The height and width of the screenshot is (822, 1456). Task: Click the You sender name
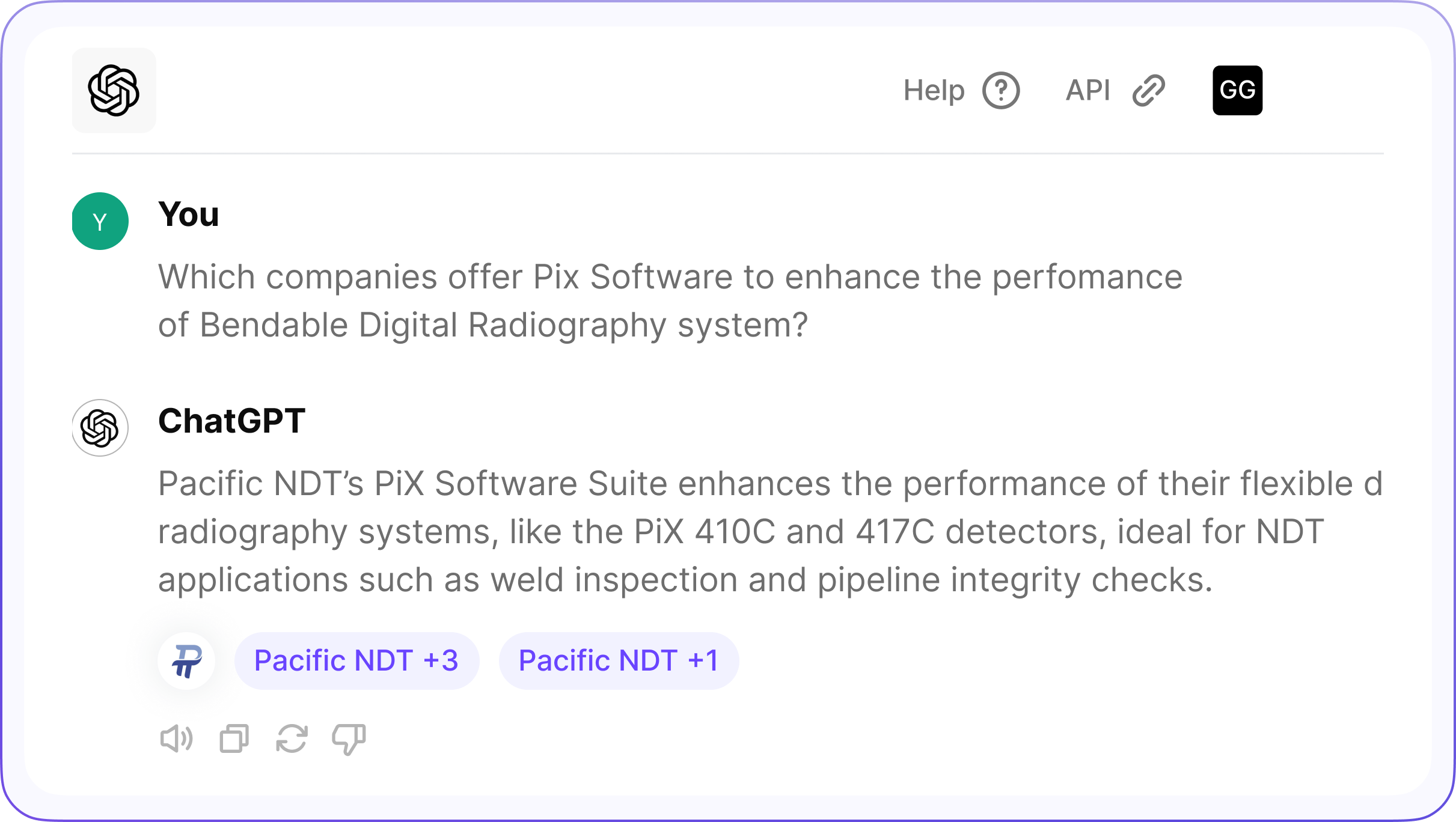189,215
